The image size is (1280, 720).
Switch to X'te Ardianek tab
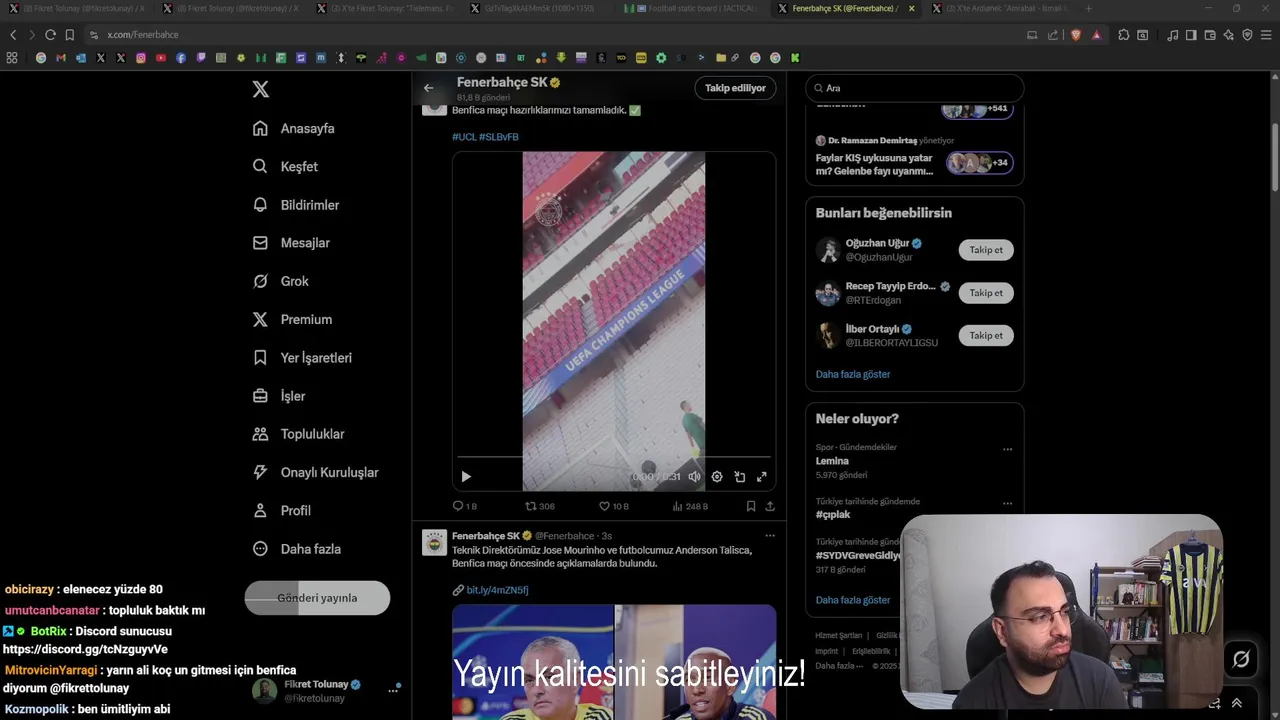coord(1000,8)
